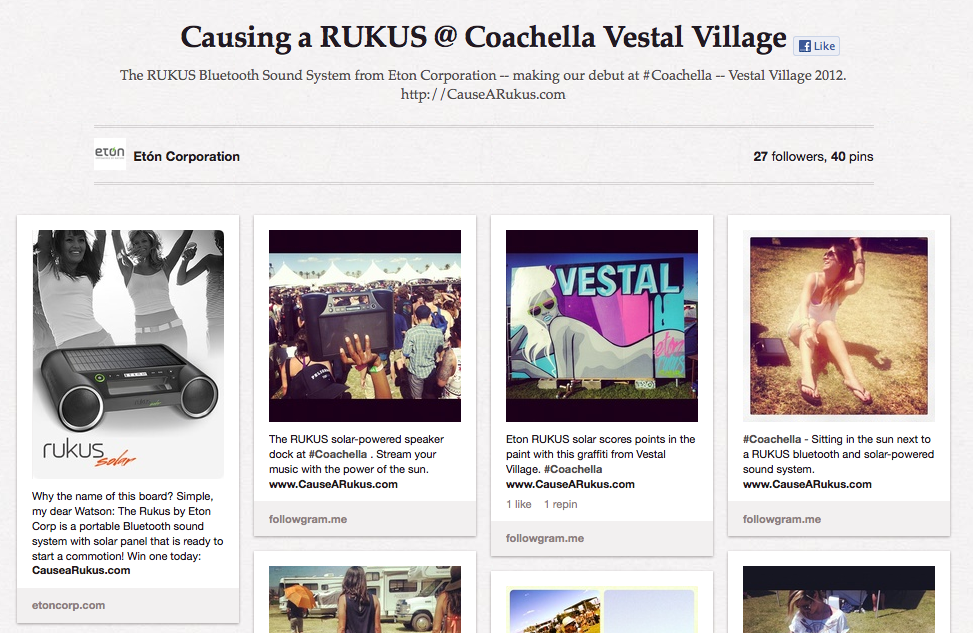Open the etoncorp.com source link
The height and width of the screenshot is (633, 973).
[x=68, y=604]
